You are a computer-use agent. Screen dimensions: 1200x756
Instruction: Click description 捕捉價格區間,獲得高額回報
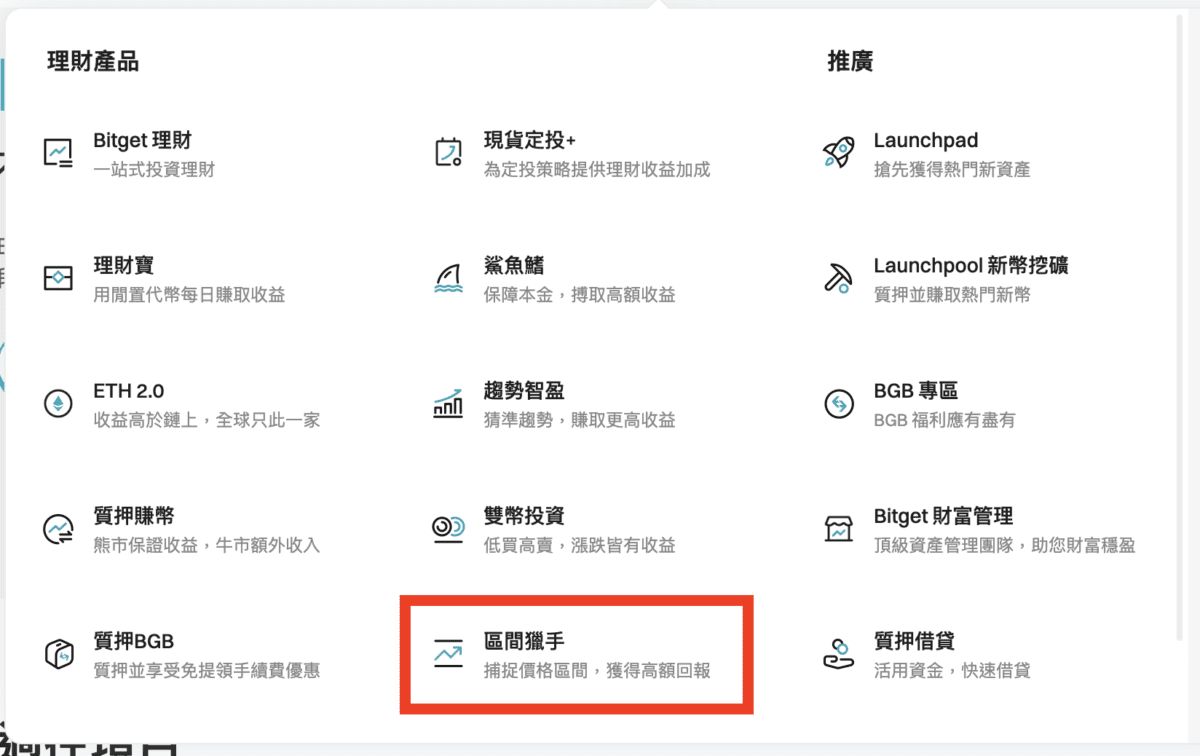tap(597, 670)
